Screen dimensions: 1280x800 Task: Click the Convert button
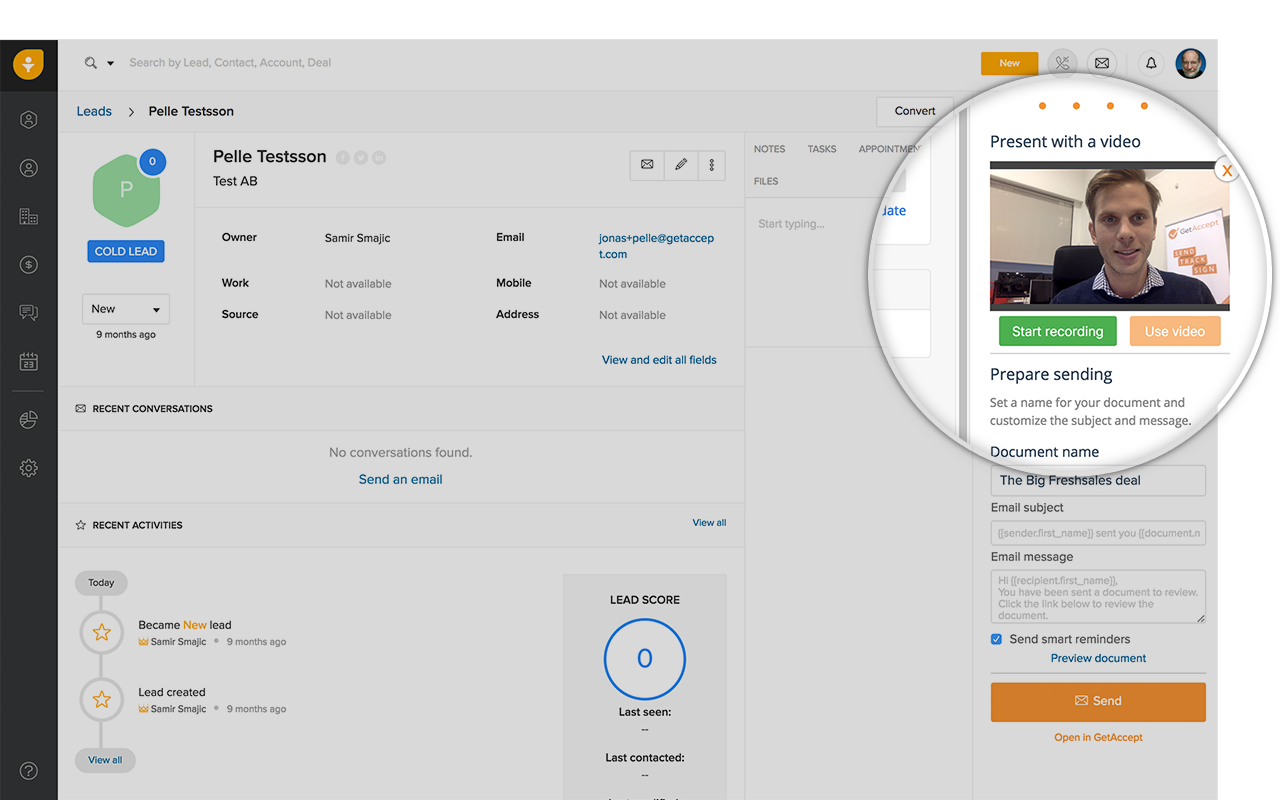coord(915,111)
